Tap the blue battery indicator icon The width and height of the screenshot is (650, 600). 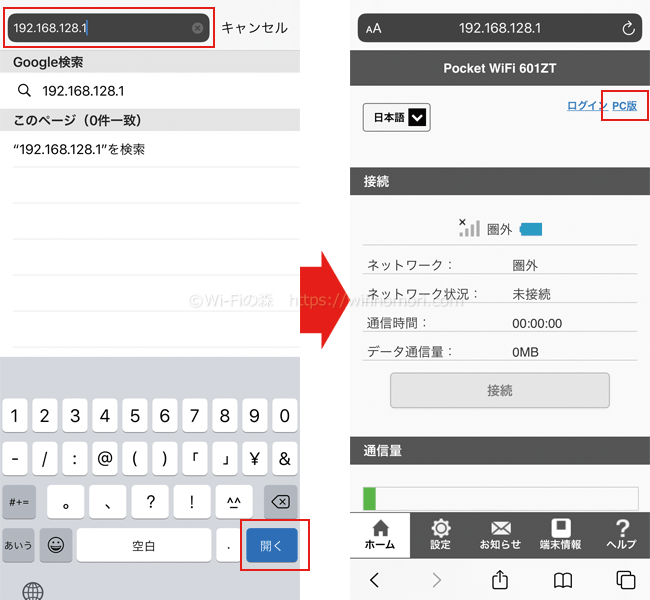531,229
